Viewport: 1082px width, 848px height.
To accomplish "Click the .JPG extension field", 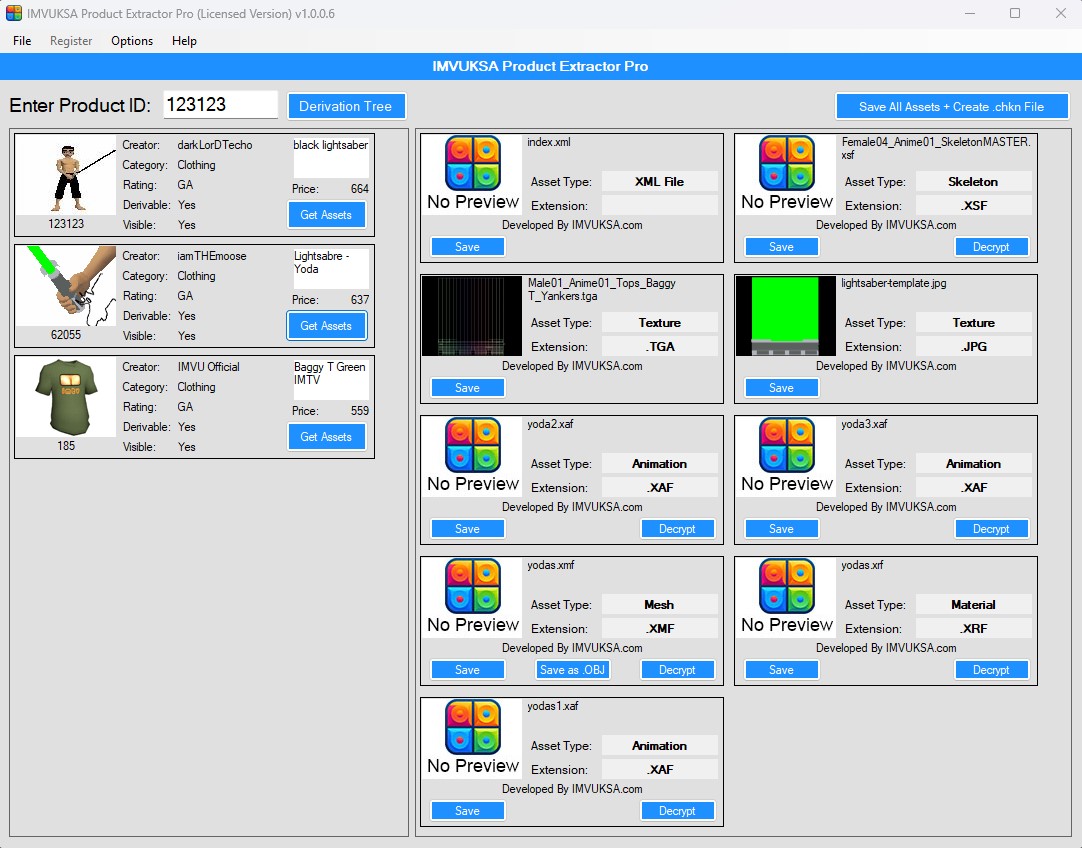I will point(973,346).
